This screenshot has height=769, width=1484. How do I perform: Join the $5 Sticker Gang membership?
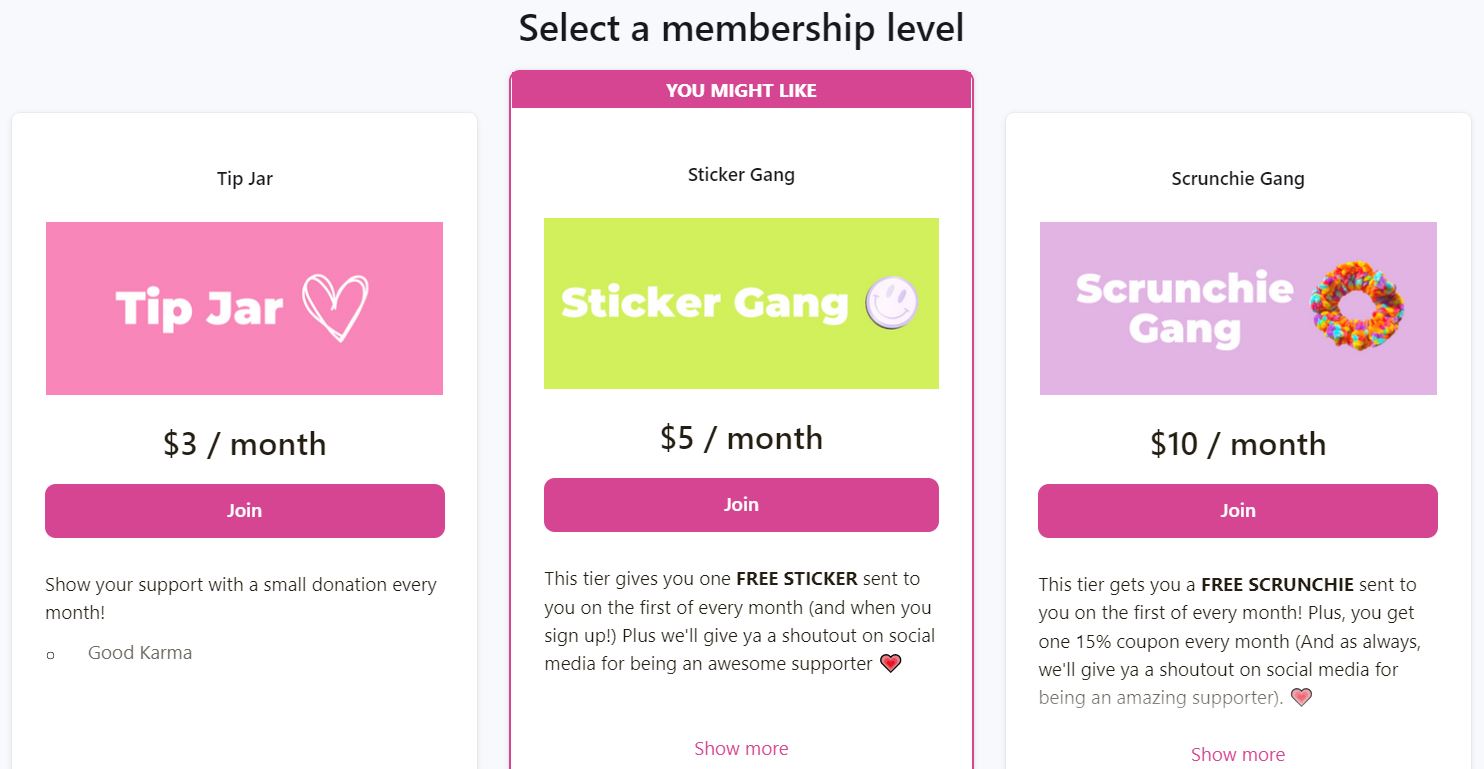click(741, 505)
